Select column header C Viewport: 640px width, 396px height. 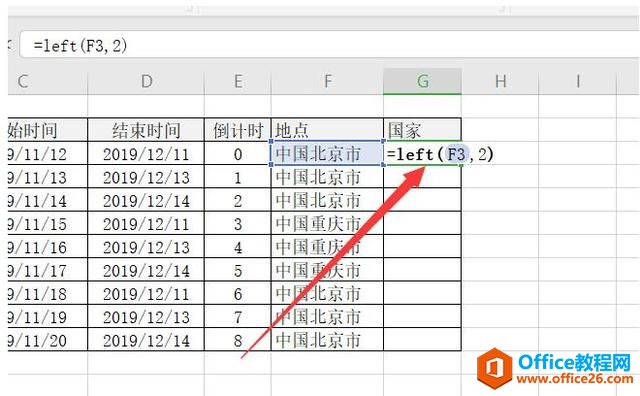tap(47, 81)
